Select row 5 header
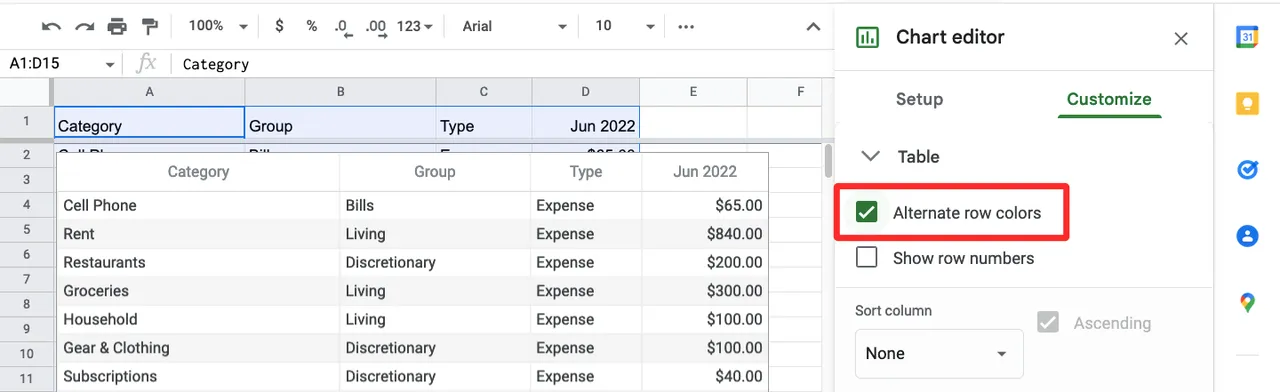Screen dimensions: 1280x392 [x=26, y=230]
